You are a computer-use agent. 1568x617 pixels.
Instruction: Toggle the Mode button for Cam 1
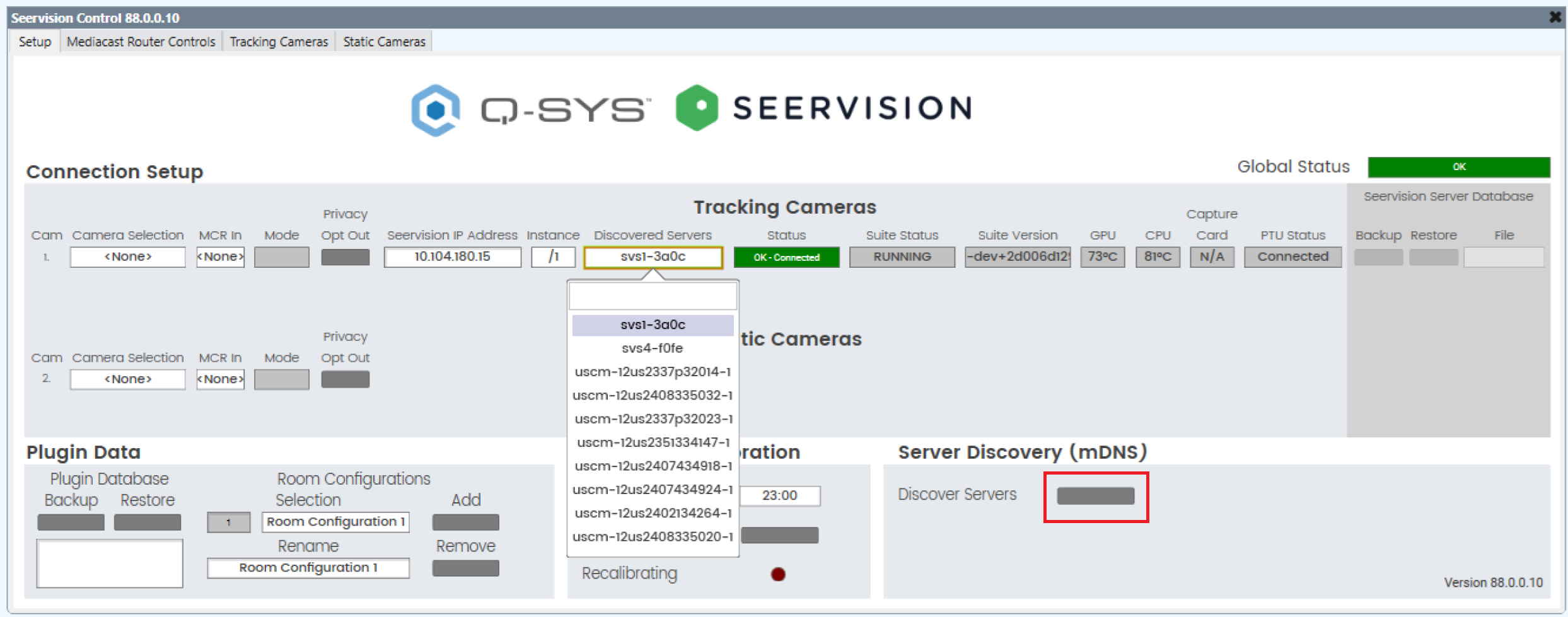pyautogui.click(x=281, y=257)
